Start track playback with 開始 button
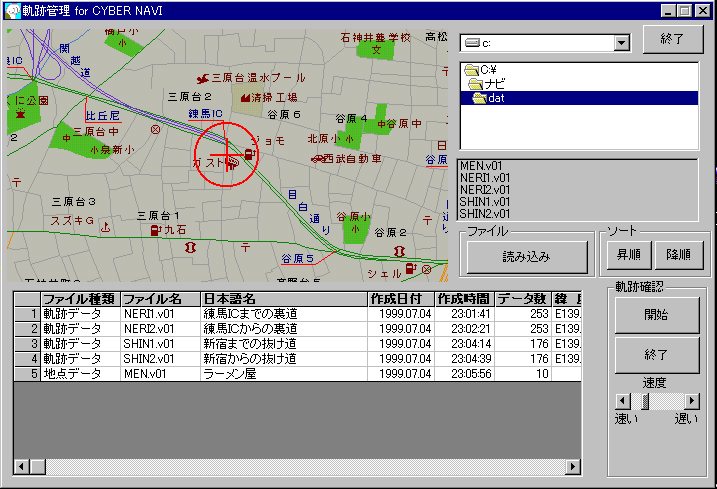This screenshot has height=489, width=717. point(657,315)
